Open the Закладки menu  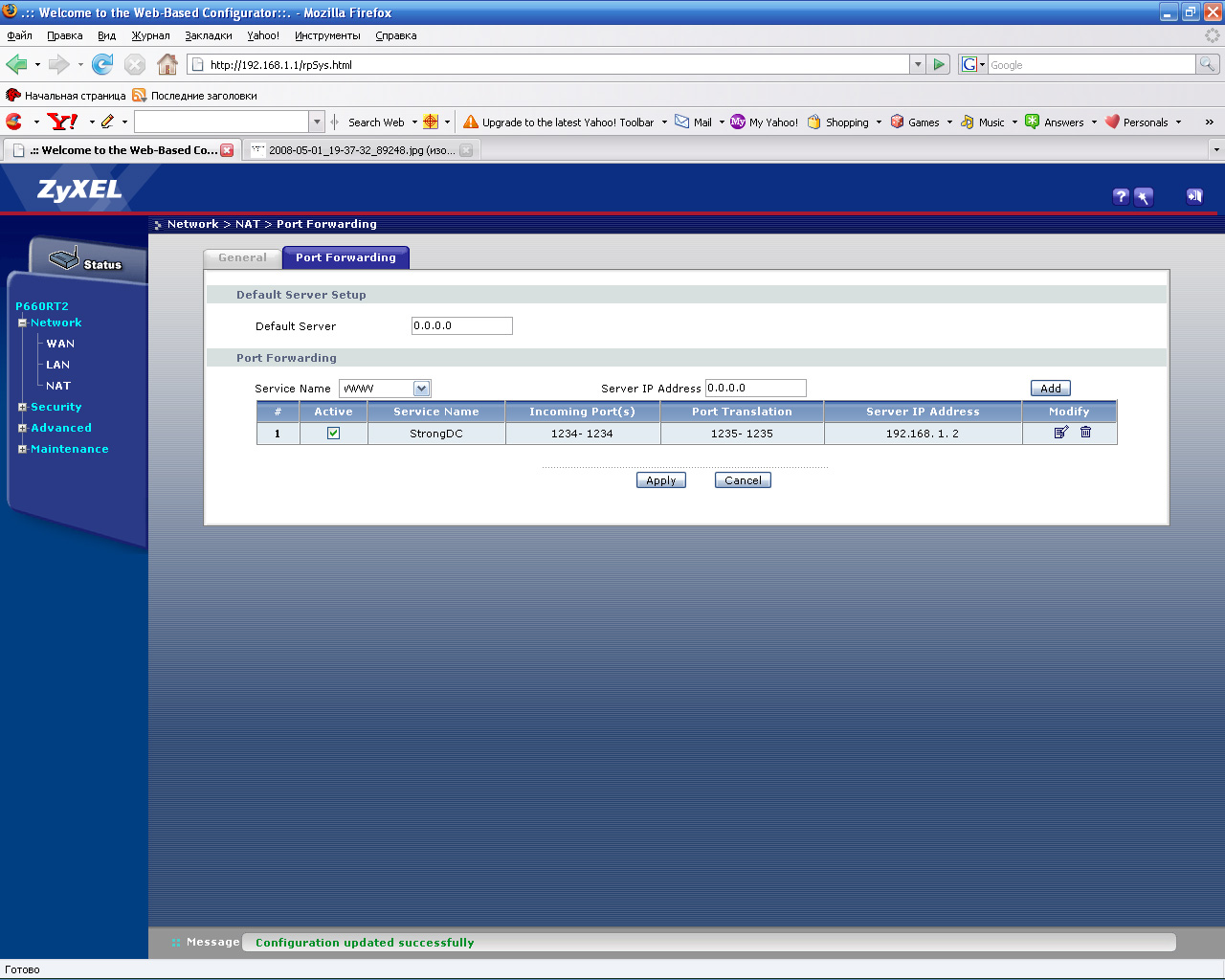coord(209,35)
